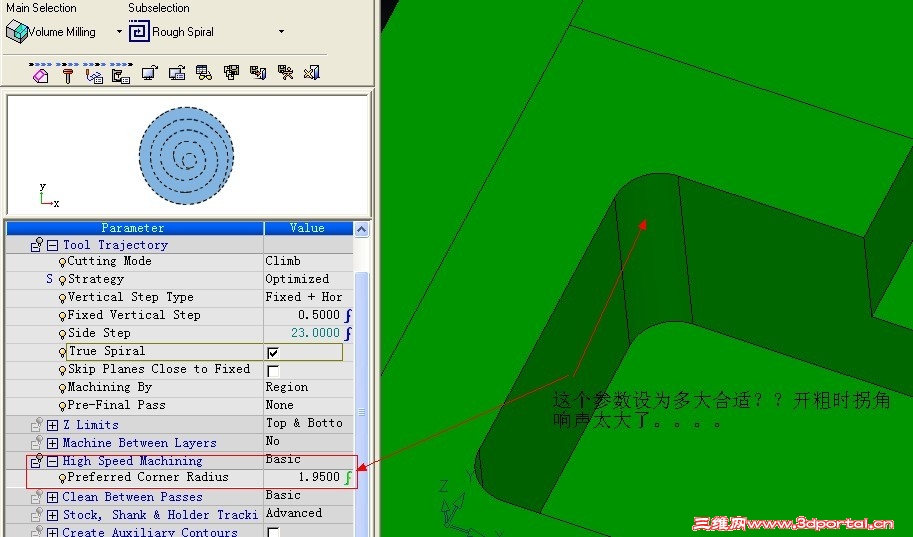913x537 pixels.
Task: Click the High Speed Machining value Basic
Action: click(x=283, y=459)
